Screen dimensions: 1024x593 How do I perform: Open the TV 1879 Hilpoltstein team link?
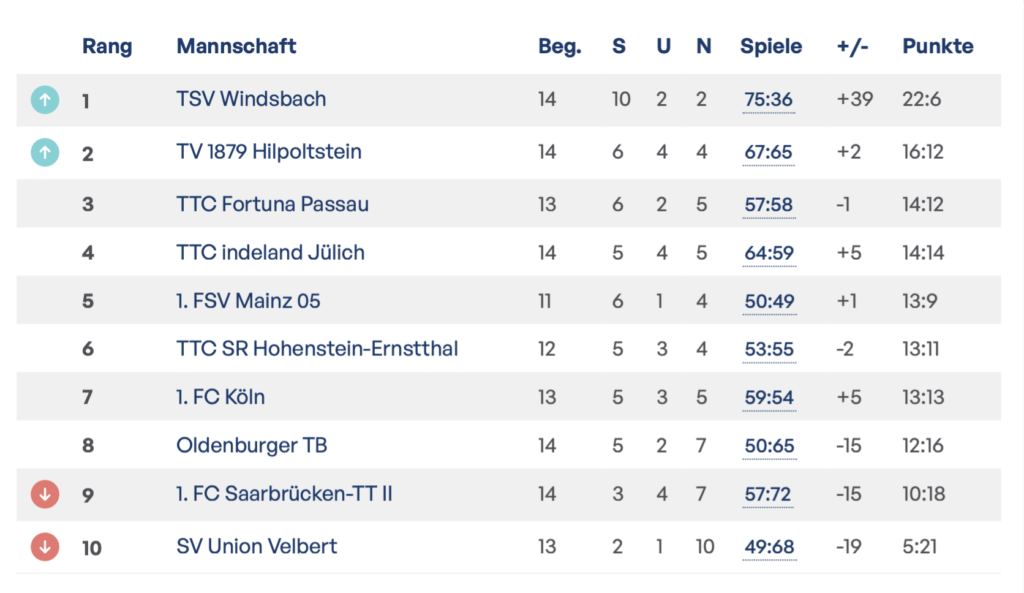(x=269, y=152)
